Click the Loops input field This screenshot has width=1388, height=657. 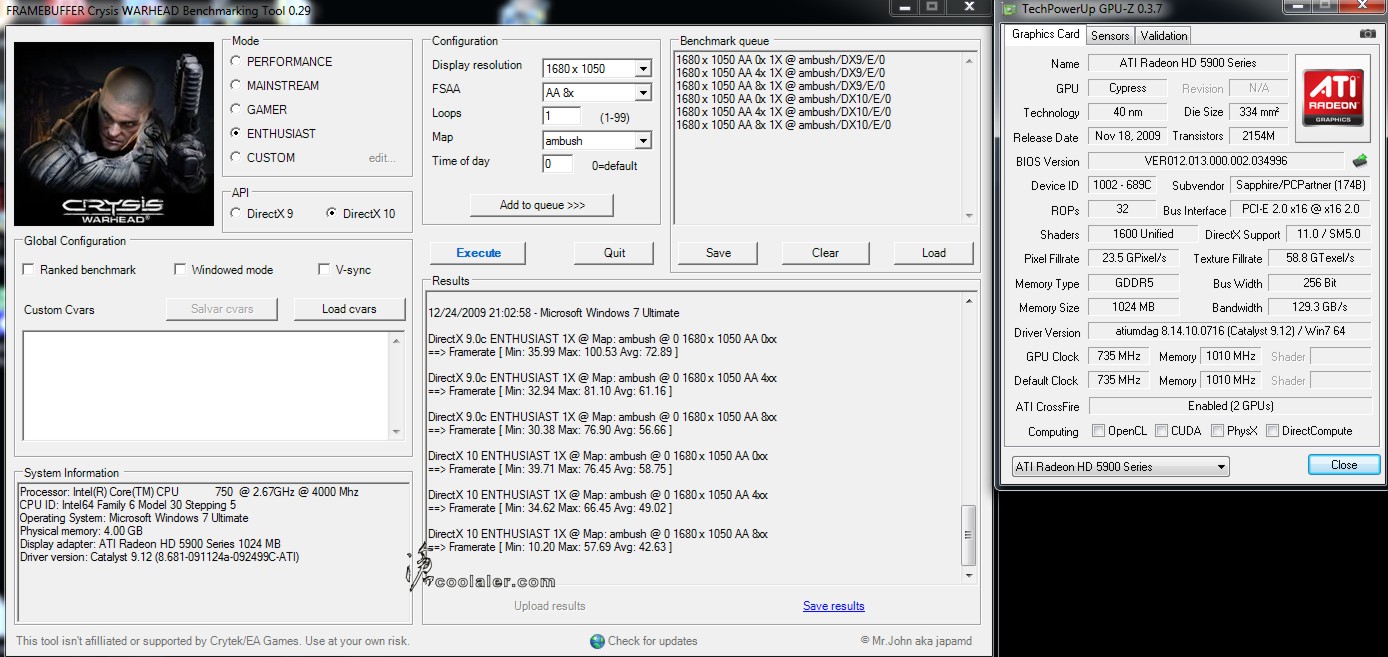[561, 116]
